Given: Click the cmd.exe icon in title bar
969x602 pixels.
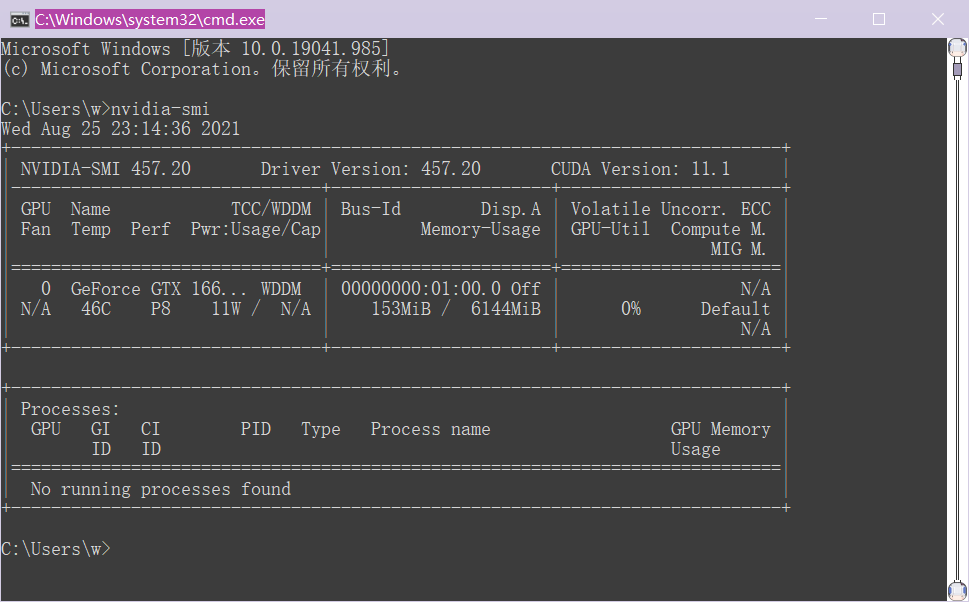Looking at the screenshot, I should 19,20.
